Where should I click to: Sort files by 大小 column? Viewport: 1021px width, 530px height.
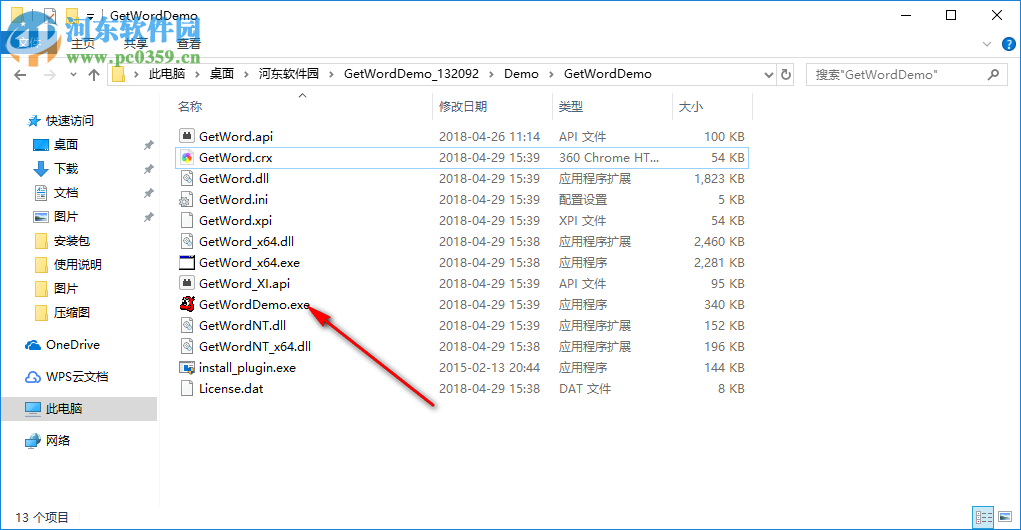click(x=691, y=106)
